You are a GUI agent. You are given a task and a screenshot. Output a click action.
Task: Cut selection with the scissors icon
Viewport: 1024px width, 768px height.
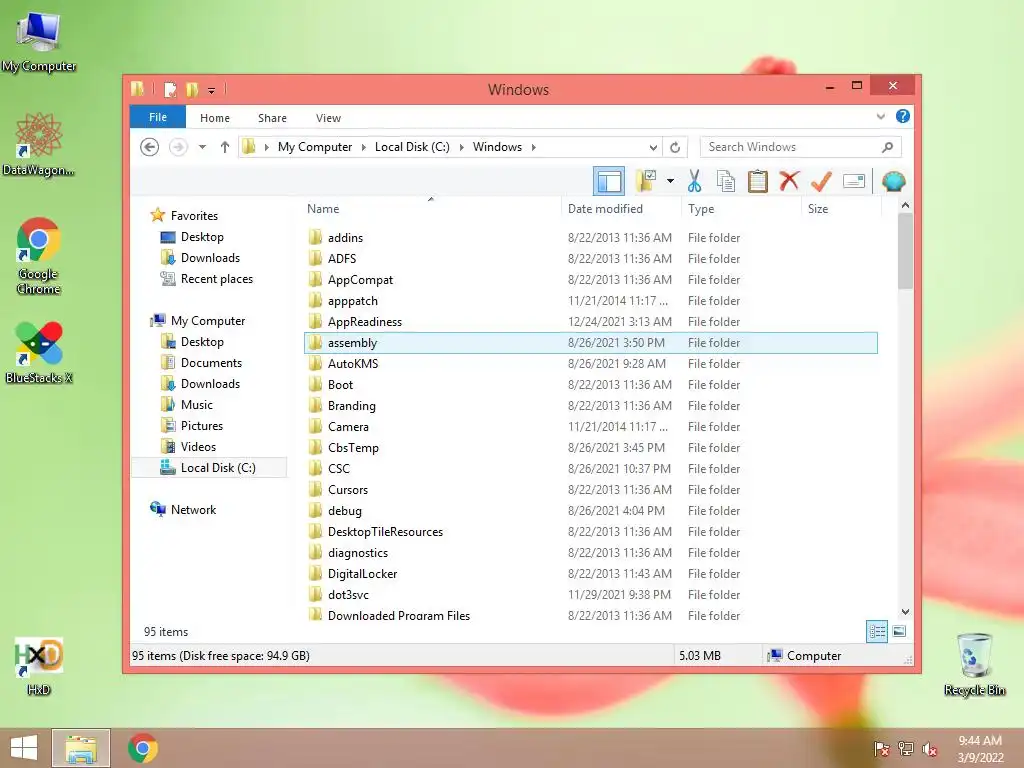tap(694, 181)
